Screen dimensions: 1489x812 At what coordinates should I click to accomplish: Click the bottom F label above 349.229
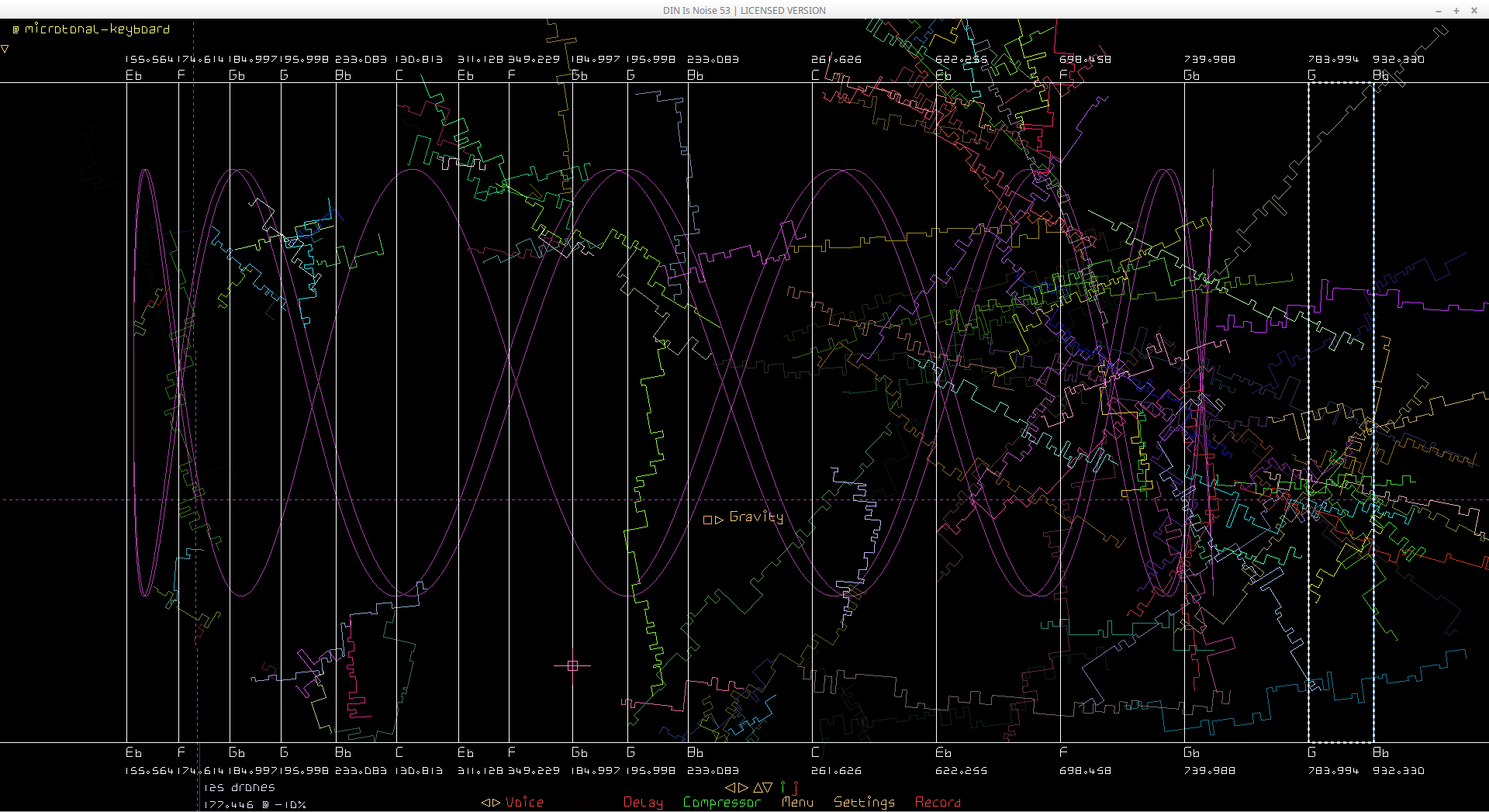tap(512, 752)
